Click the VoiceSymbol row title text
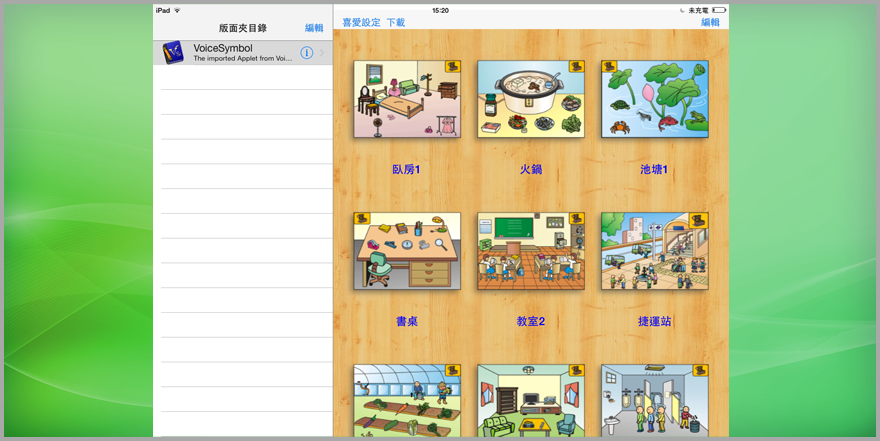This screenshot has width=880, height=441. coord(223,48)
